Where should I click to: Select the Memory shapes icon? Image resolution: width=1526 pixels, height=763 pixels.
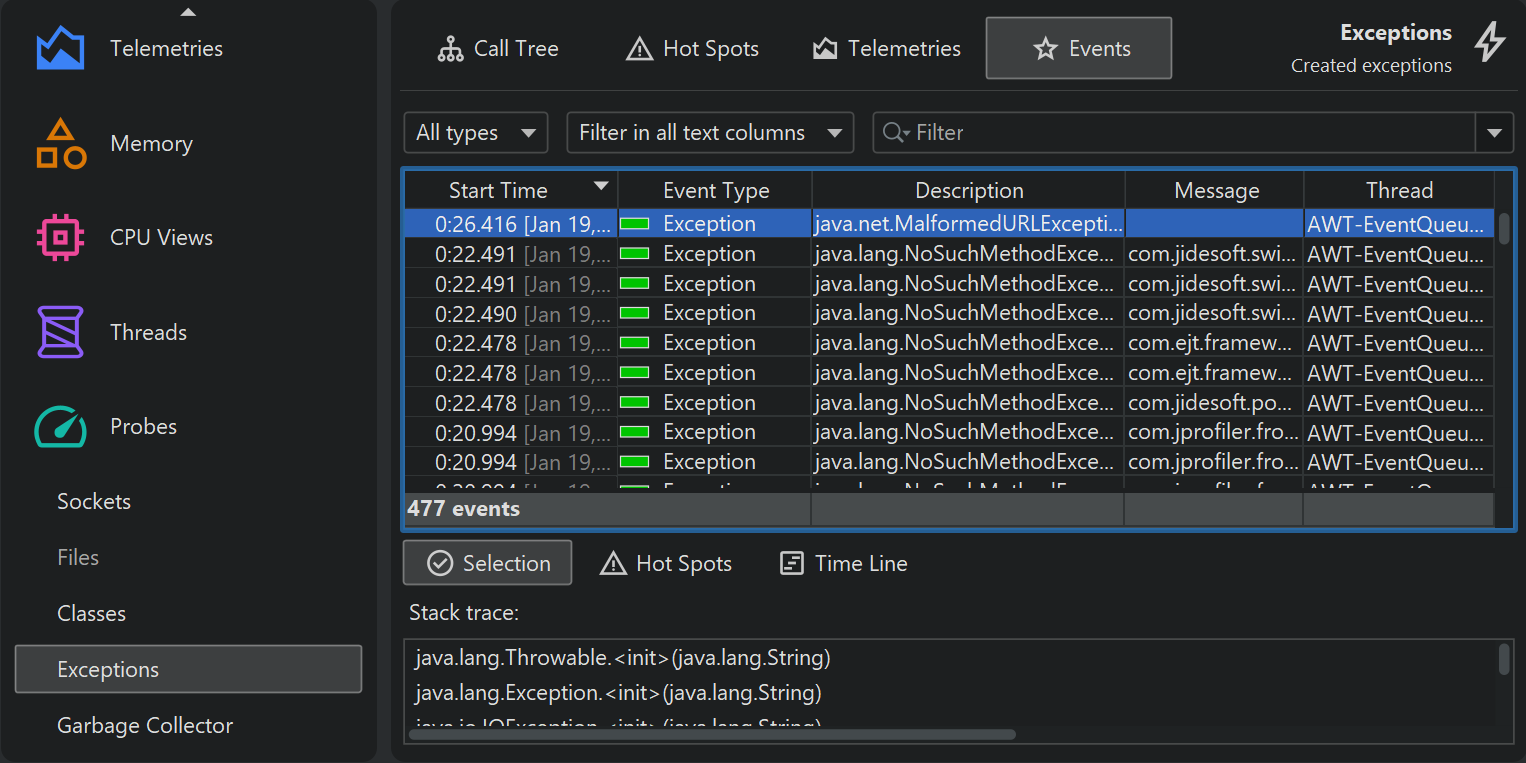(x=60, y=144)
